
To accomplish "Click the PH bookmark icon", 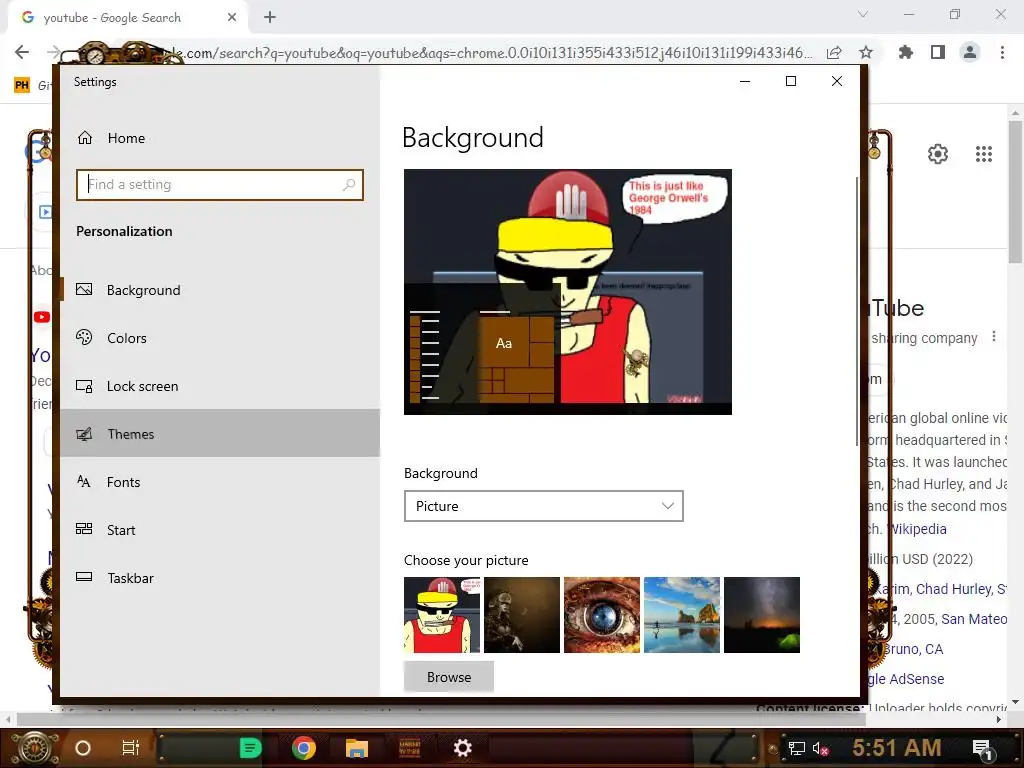I will (22, 85).
